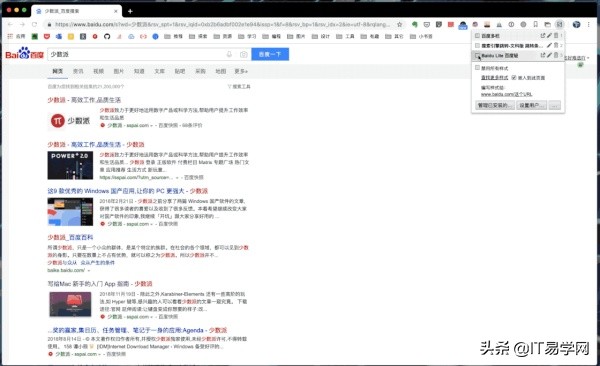Screen dimensions: 600x366
Task: Click the Chrome profile avatar icon
Action: pyautogui.click(x=576, y=25)
